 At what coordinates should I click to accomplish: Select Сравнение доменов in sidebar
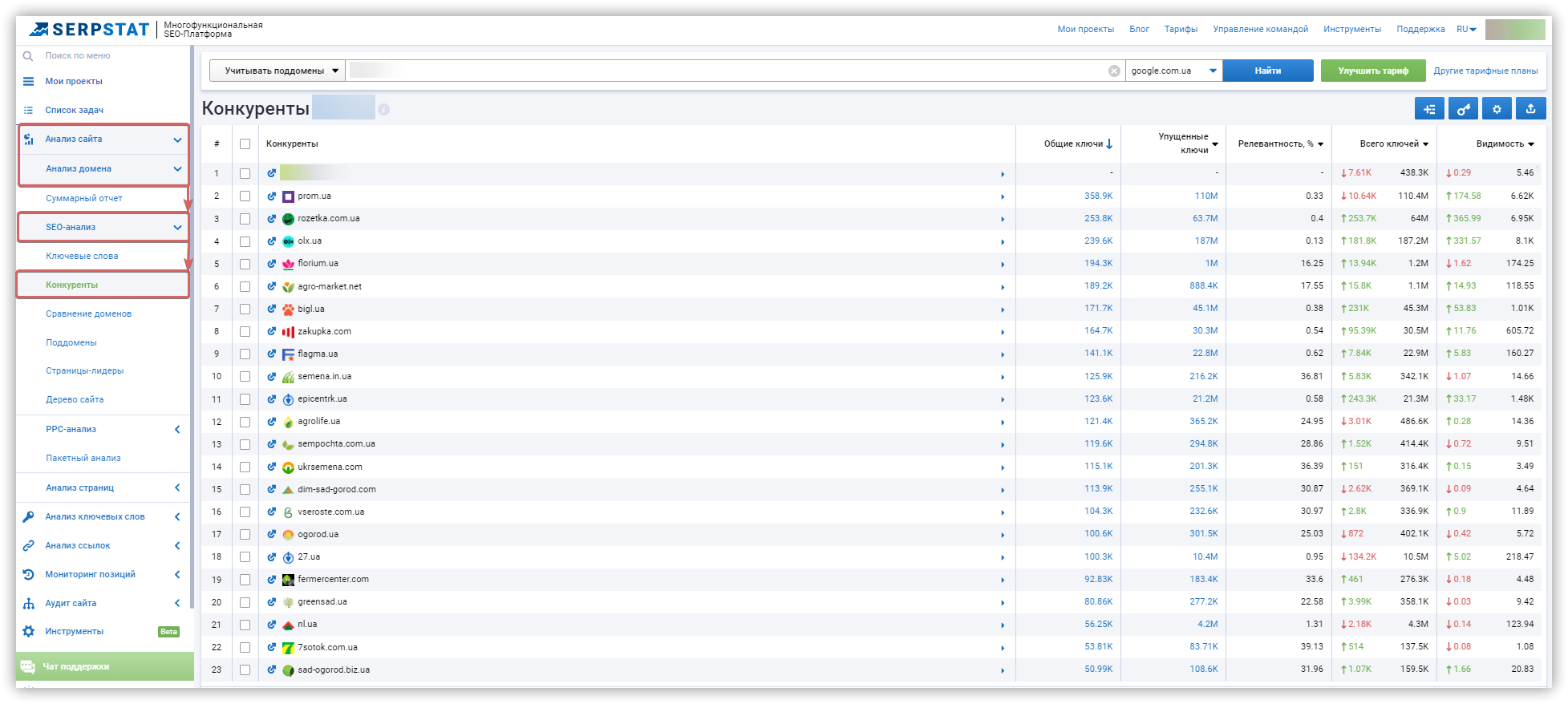(88, 314)
